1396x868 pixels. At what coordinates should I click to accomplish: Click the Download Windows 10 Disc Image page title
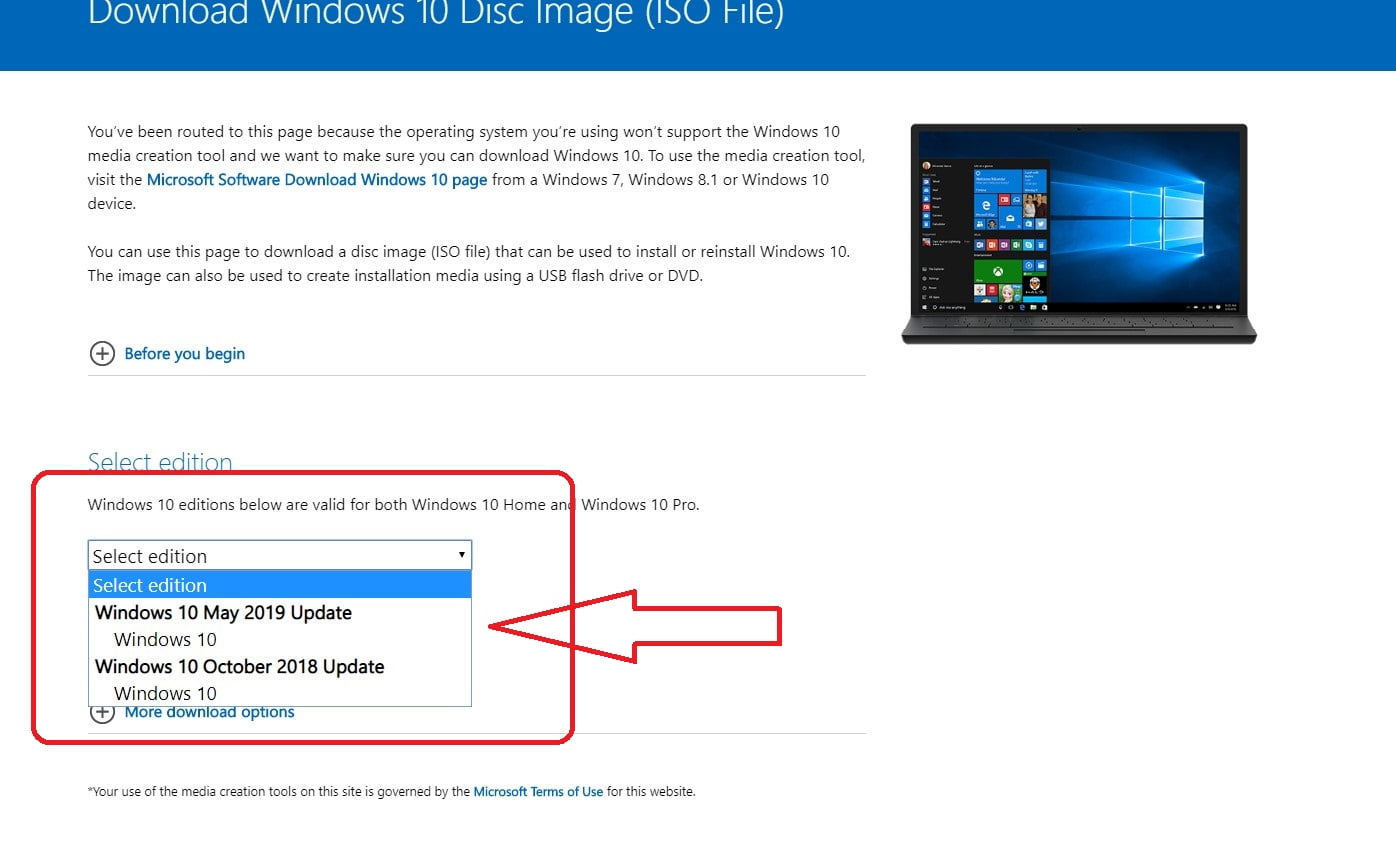click(x=436, y=14)
